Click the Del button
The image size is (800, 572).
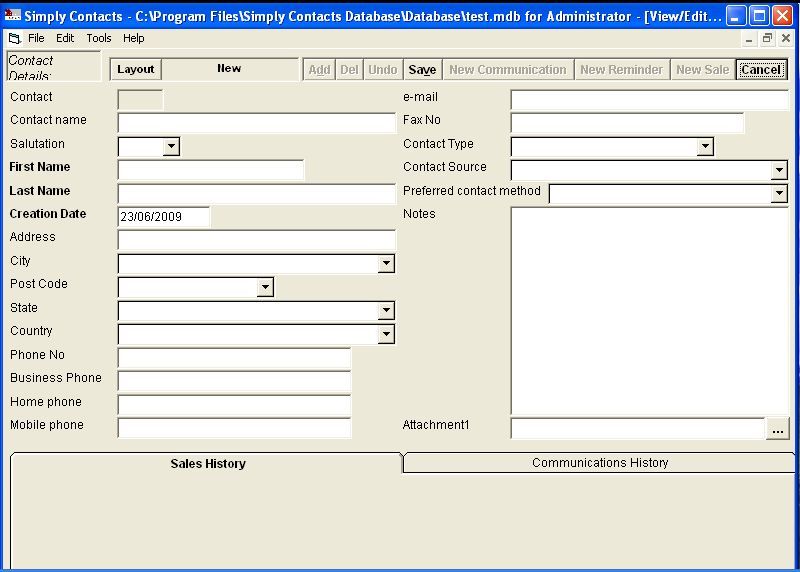pyautogui.click(x=349, y=69)
